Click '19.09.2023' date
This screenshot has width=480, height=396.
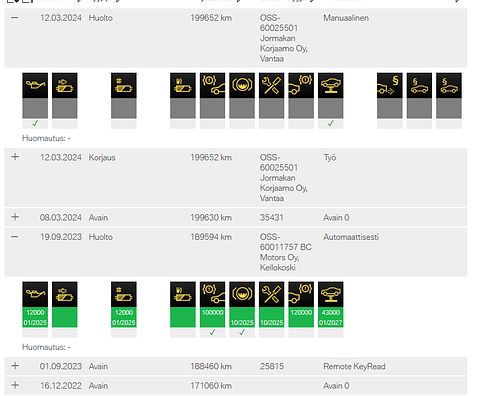(x=61, y=237)
